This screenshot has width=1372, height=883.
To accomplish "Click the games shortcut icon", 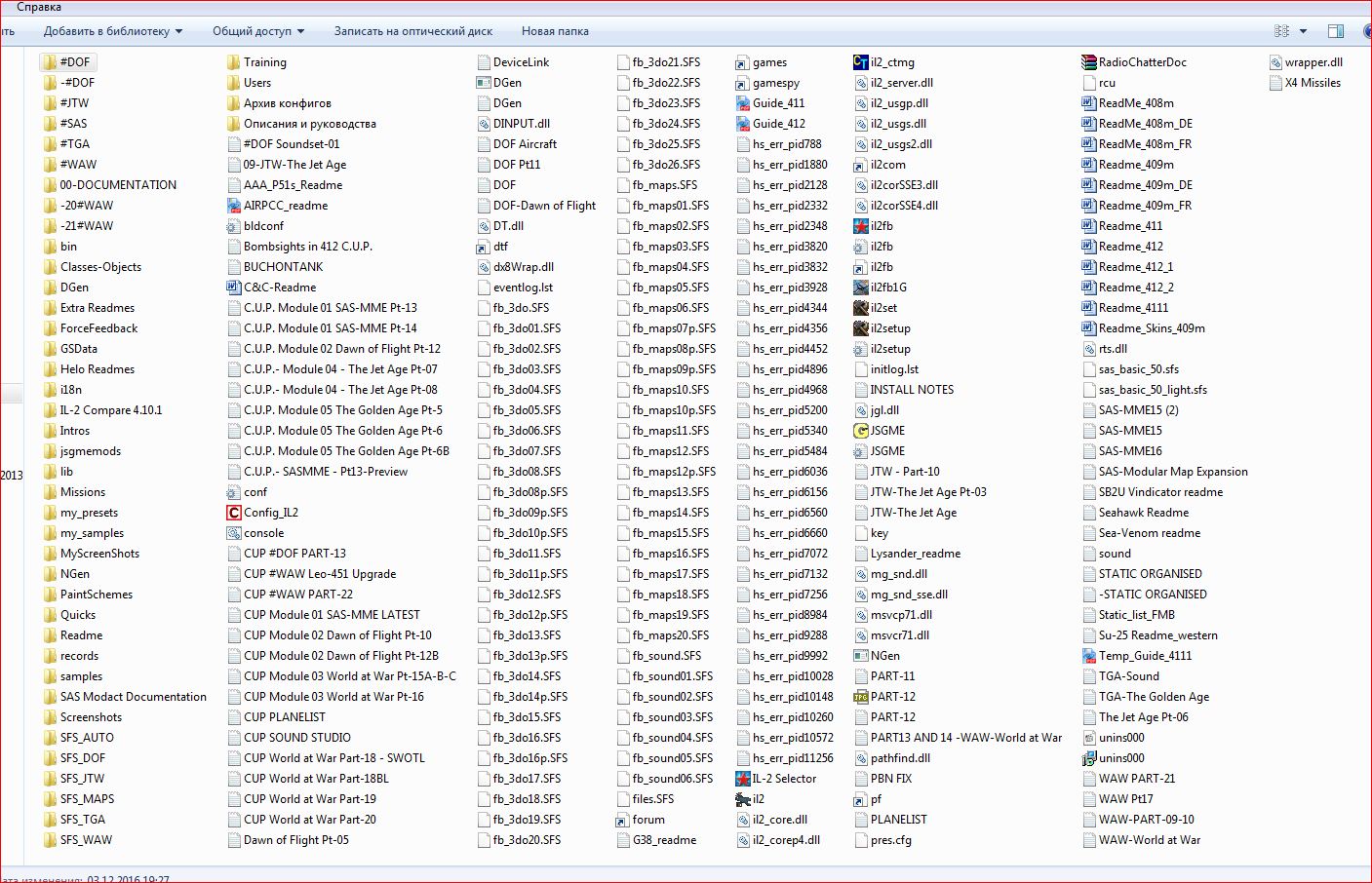I will click(x=743, y=62).
